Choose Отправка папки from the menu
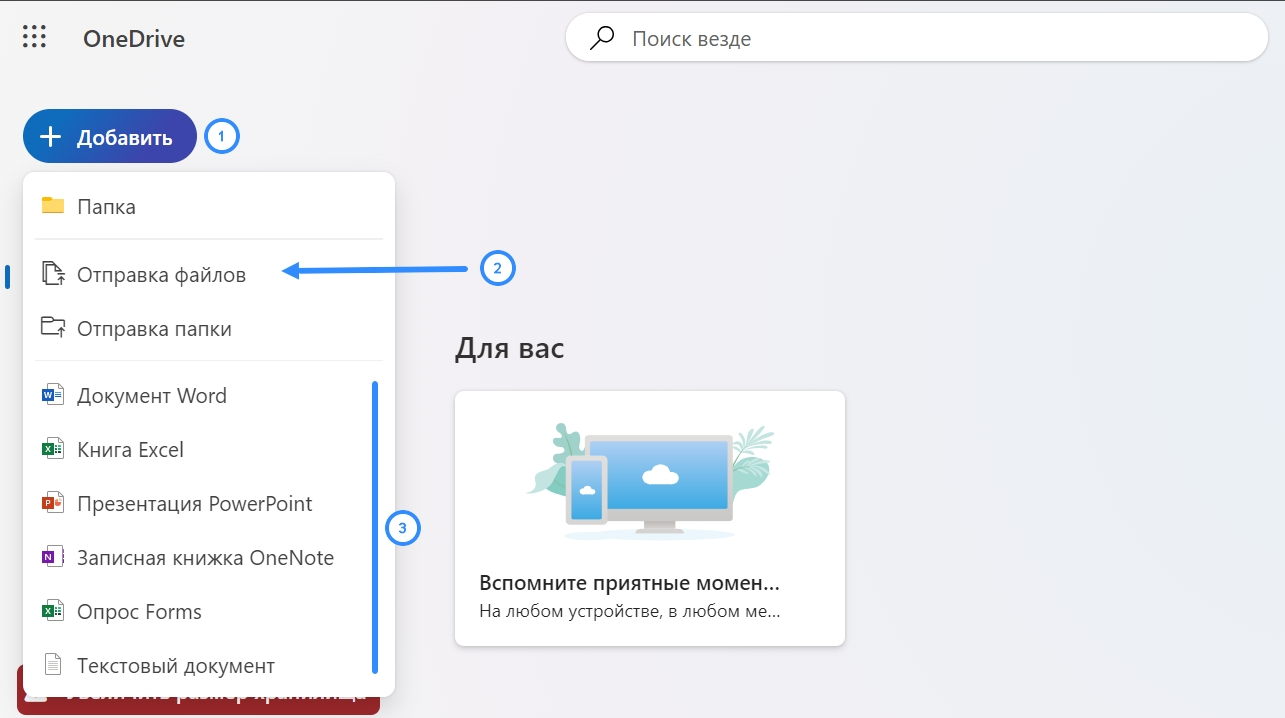The image size is (1285, 718). pos(209,328)
